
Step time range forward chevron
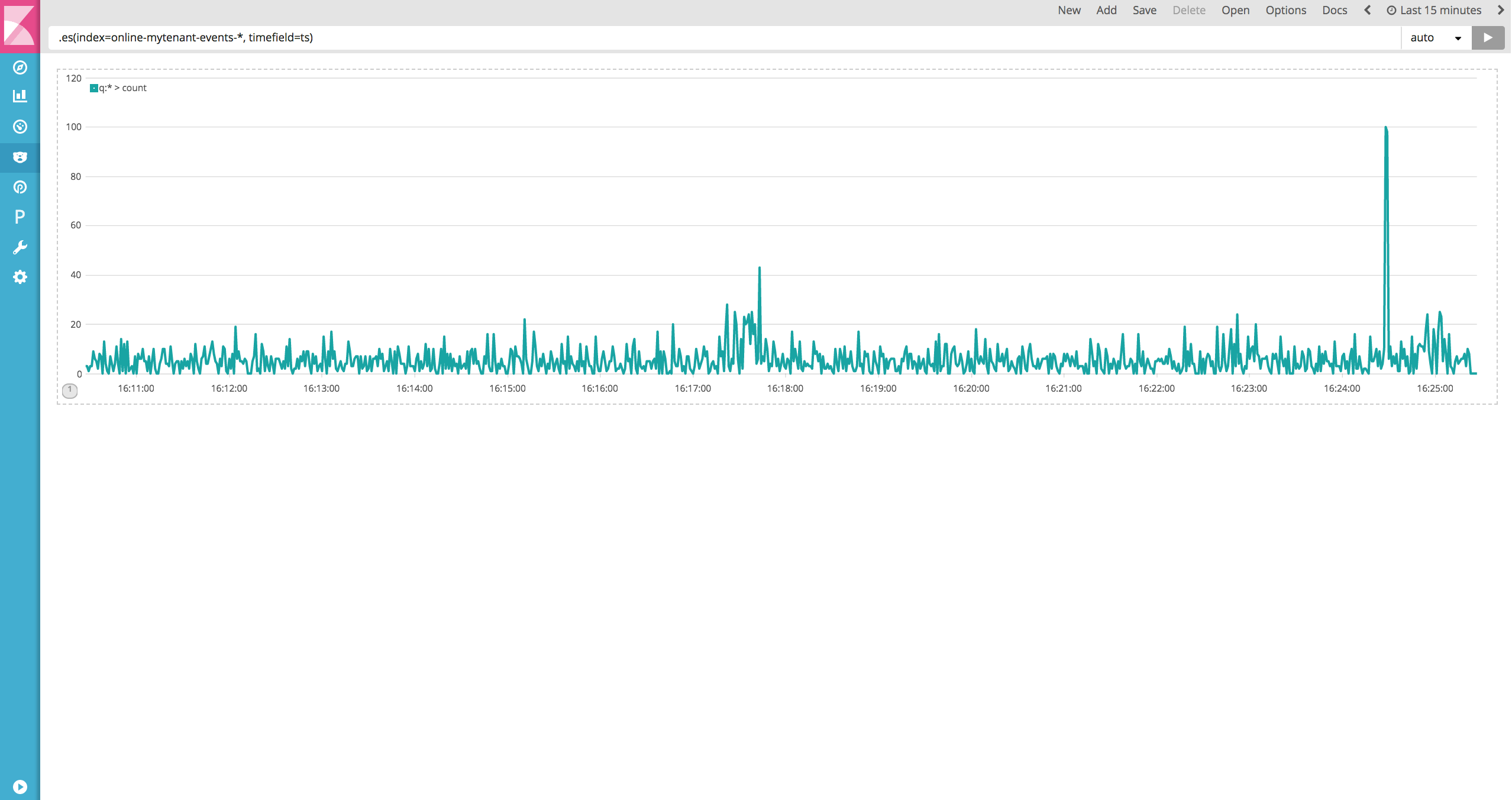(x=1501, y=10)
